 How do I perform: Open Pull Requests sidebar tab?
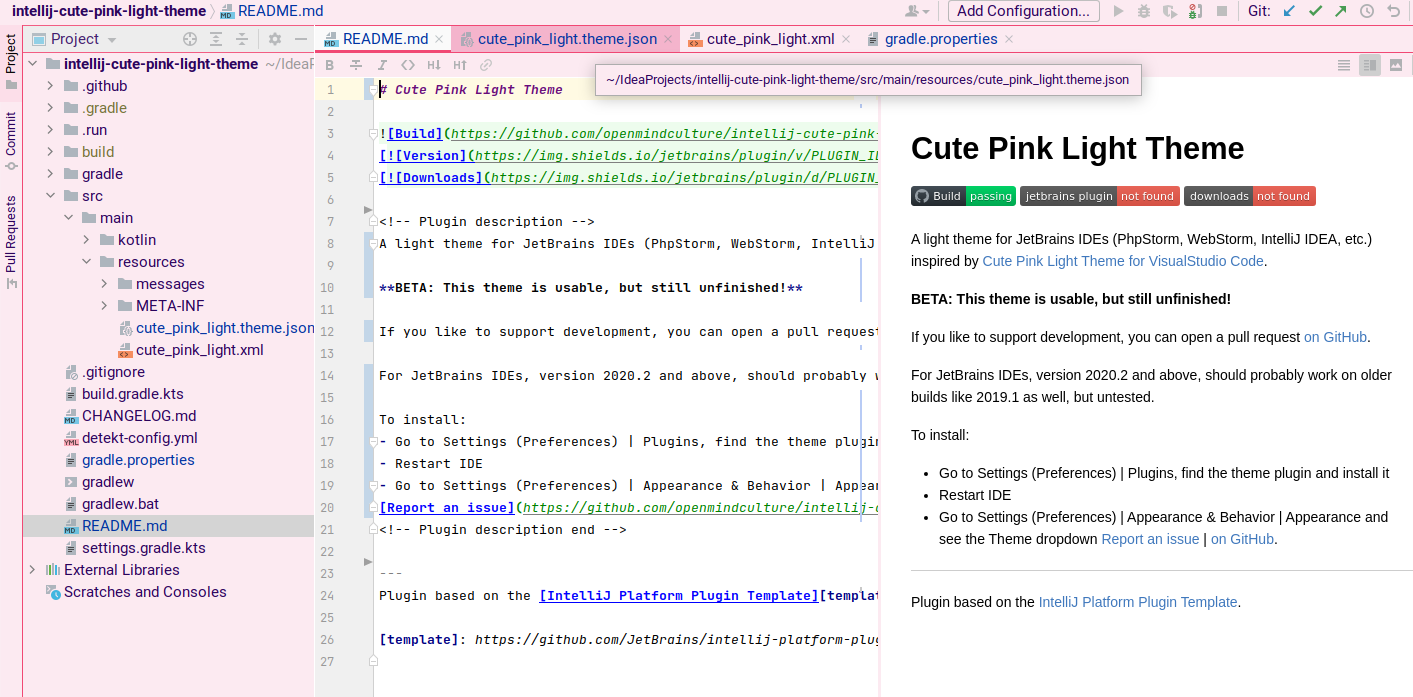pos(11,241)
